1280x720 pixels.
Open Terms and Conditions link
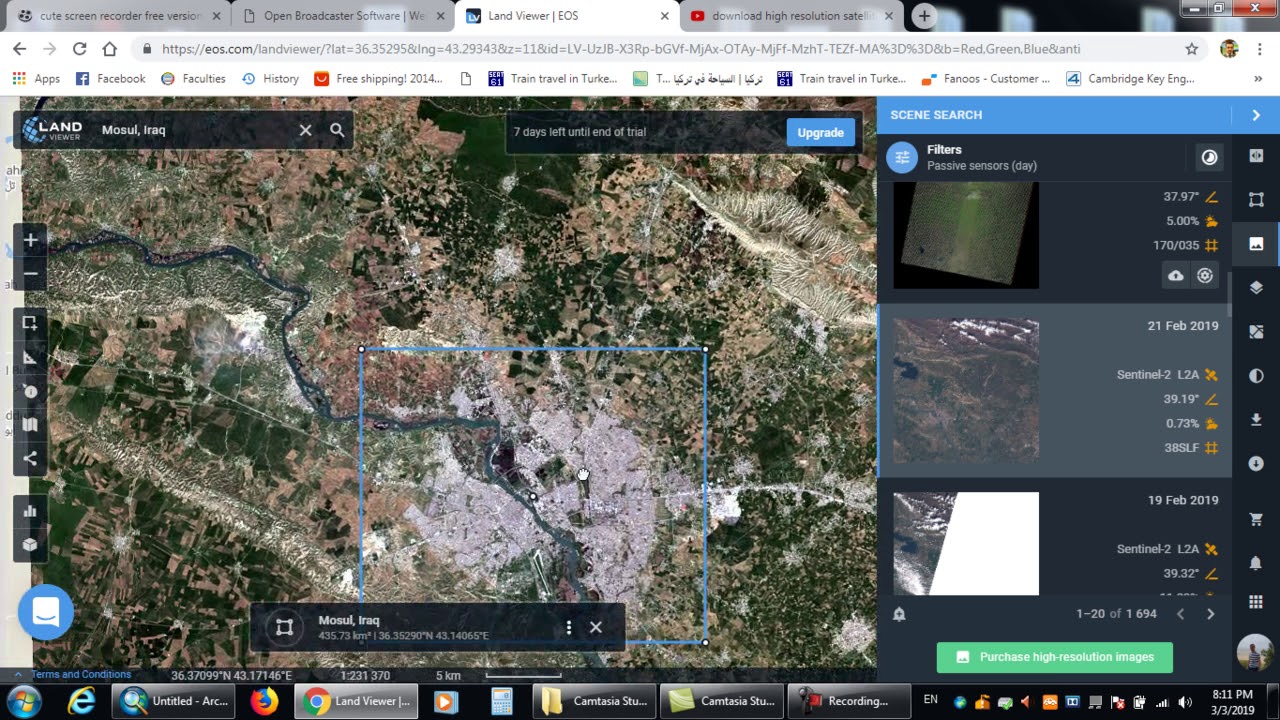coord(81,674)
